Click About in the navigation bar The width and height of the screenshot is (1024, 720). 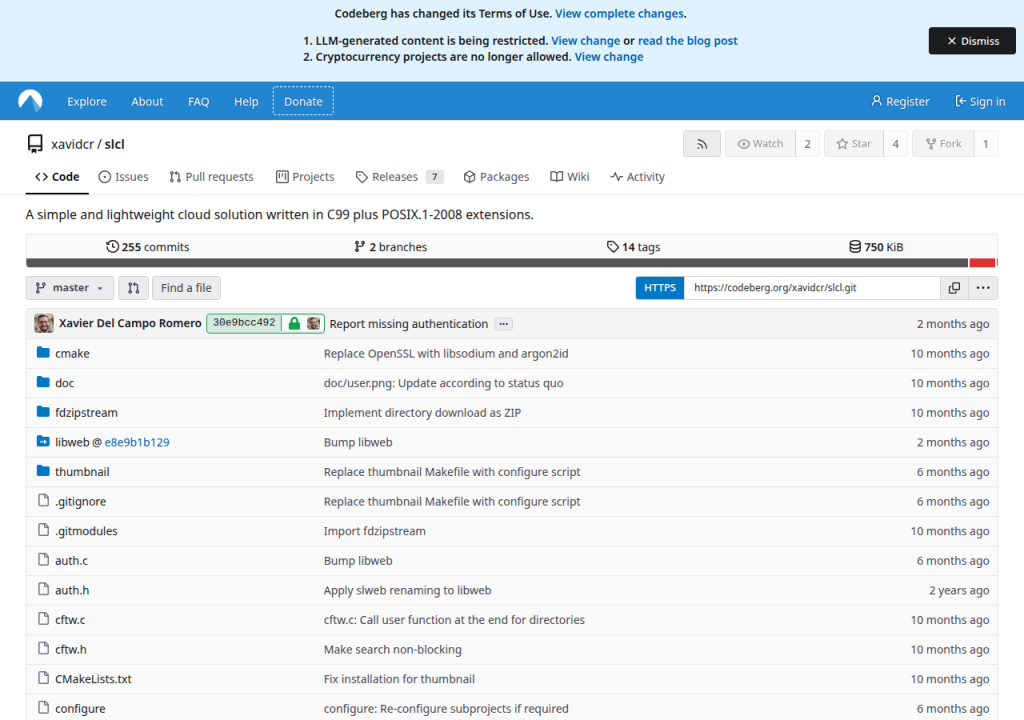(x=147, y=101)
